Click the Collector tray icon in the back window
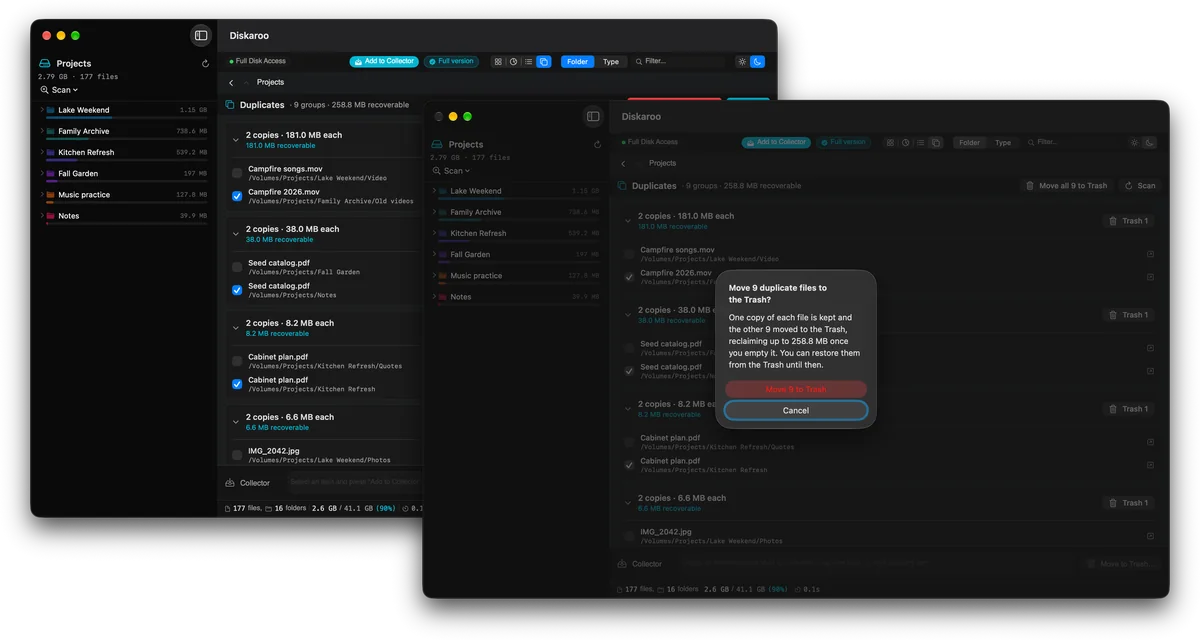This screenshot has height=640, width=1200. point(230,483)
